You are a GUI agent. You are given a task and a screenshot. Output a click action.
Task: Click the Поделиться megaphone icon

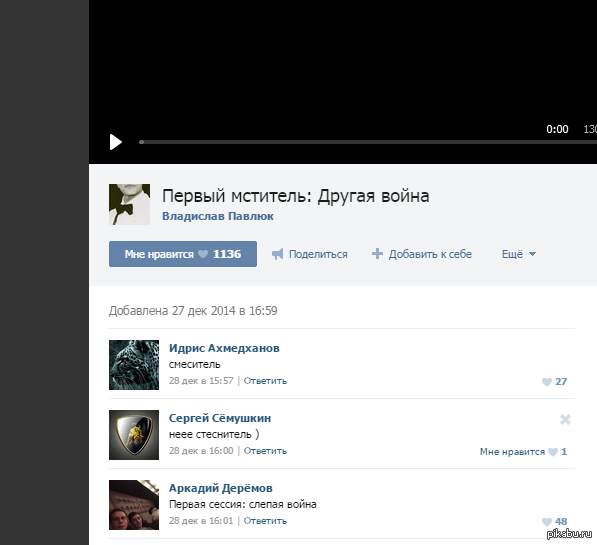278,254
